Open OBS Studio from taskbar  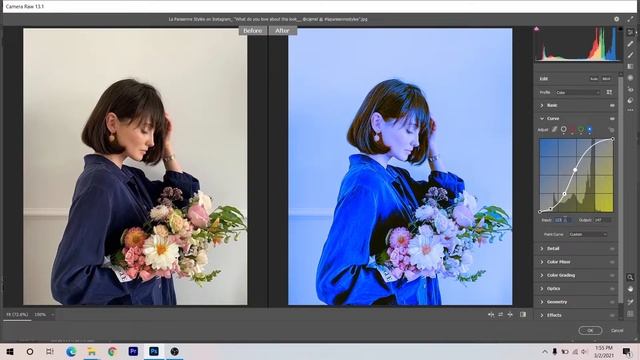click(174, 351)
